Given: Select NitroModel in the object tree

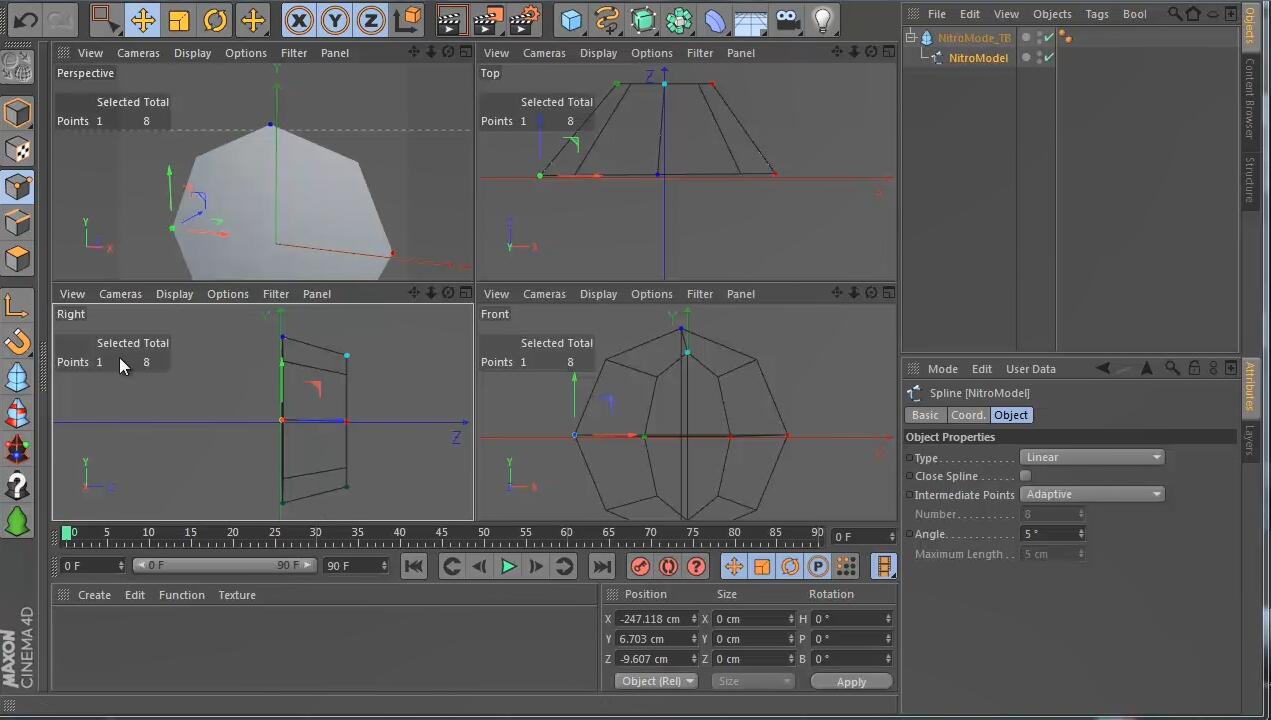Looking at the screenshot, I should [x=978, y=58].
